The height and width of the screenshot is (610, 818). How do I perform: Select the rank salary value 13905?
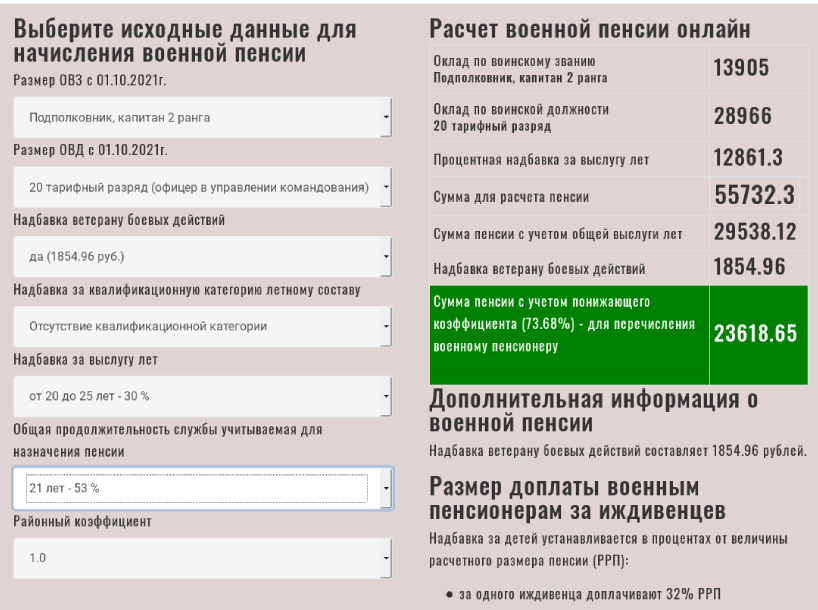tap(741, 68)
